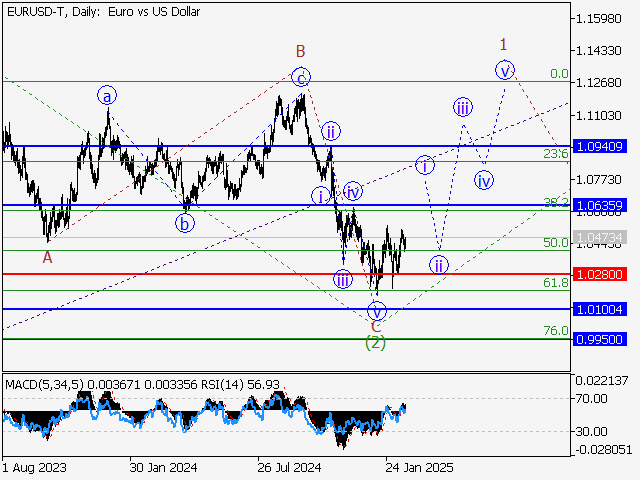Image resolution: width=640 pixels, height=480 pixels.
Task: Click the green (2) wave label
Action: coord(375,343)
